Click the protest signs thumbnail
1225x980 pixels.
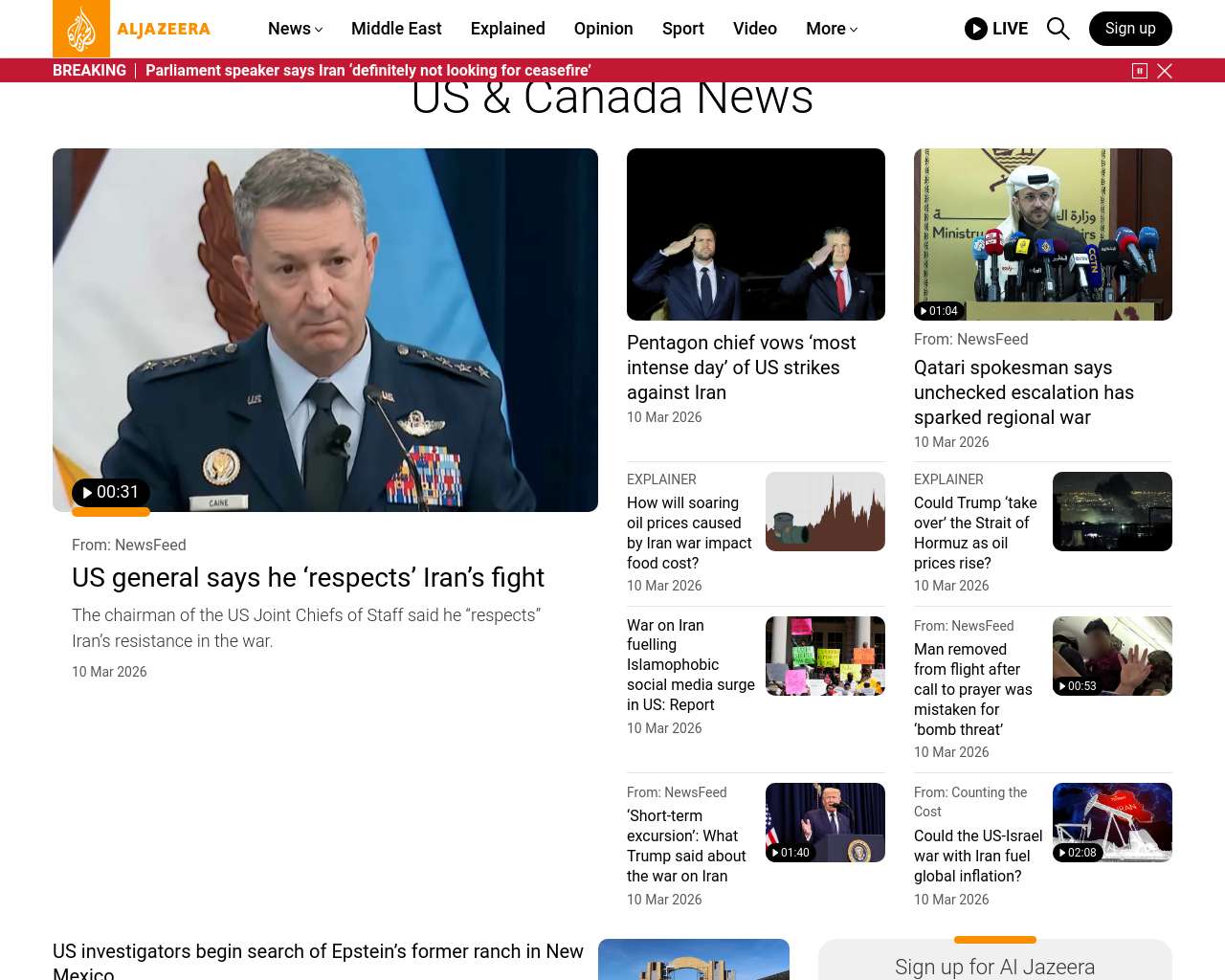click(x=825, y=656)
